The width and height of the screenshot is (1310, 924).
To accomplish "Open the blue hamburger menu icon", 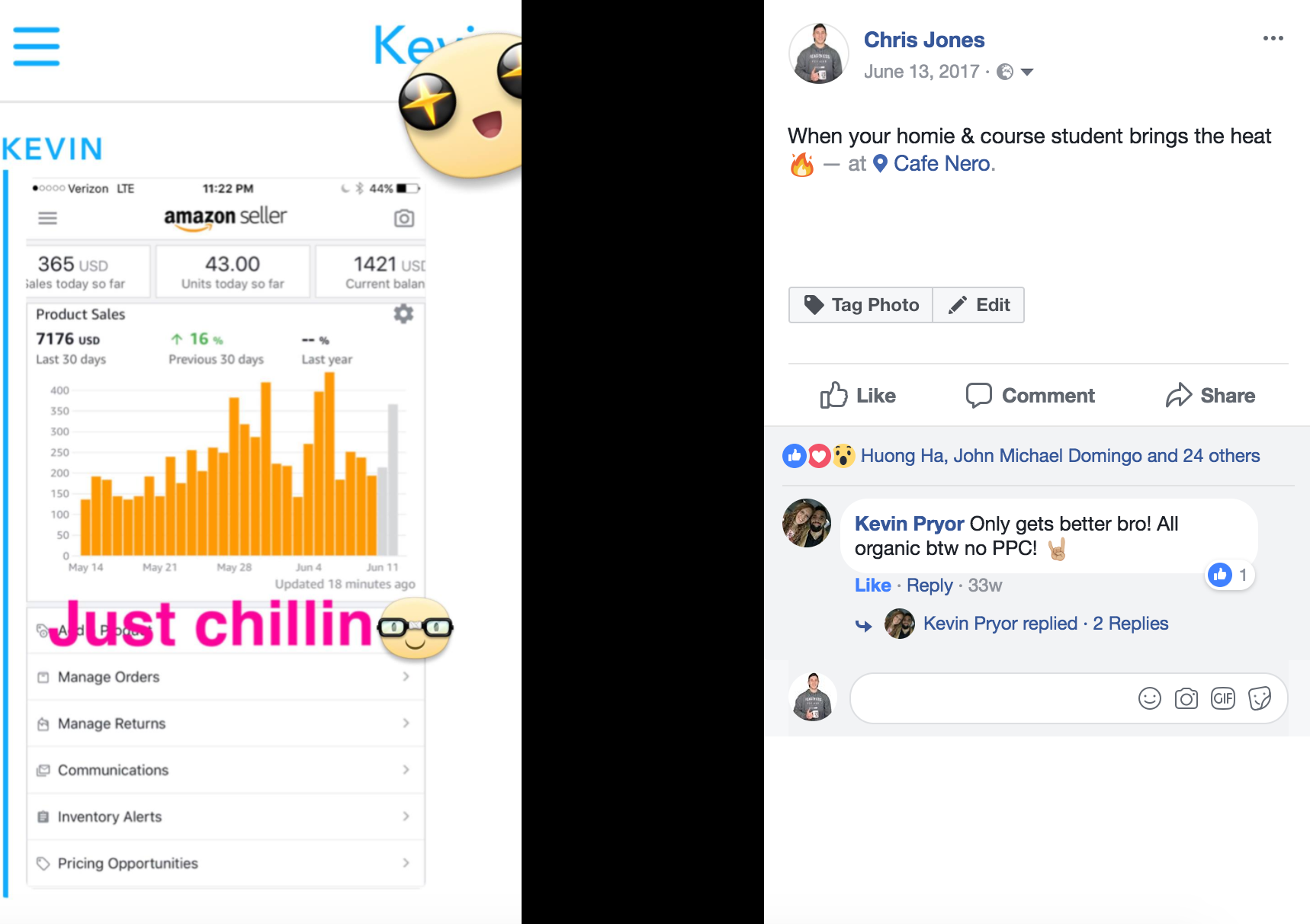I will pyautogui.click(x=36, y=47).
